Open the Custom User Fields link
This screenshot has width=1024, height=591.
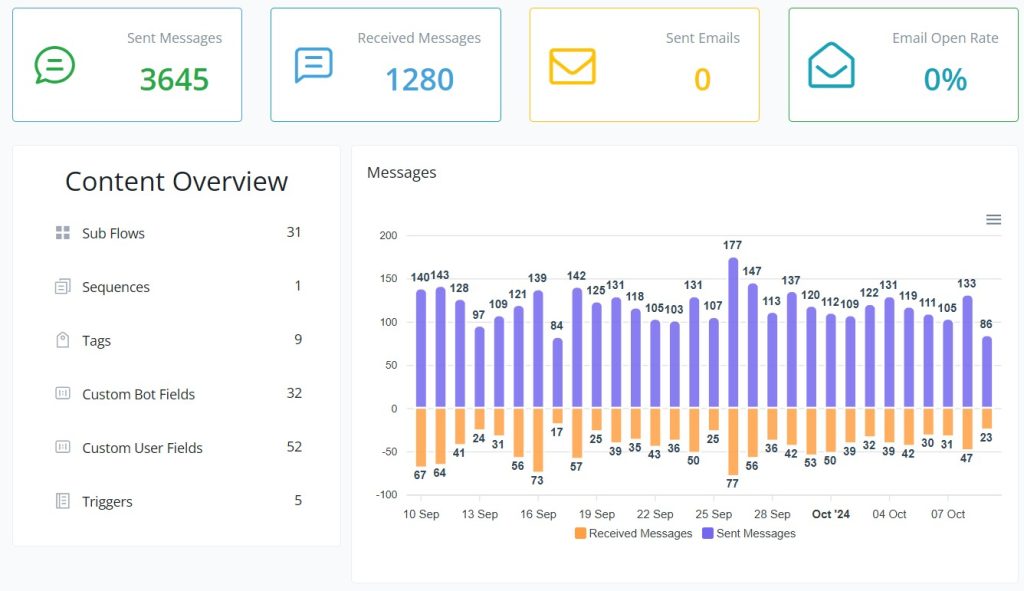142,448
